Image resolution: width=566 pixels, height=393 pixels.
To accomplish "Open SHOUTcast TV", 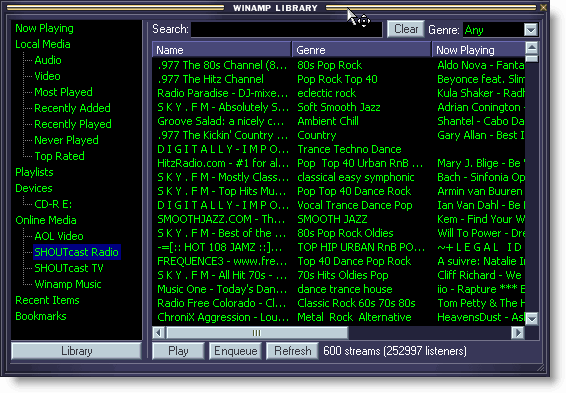I will 69,268.
